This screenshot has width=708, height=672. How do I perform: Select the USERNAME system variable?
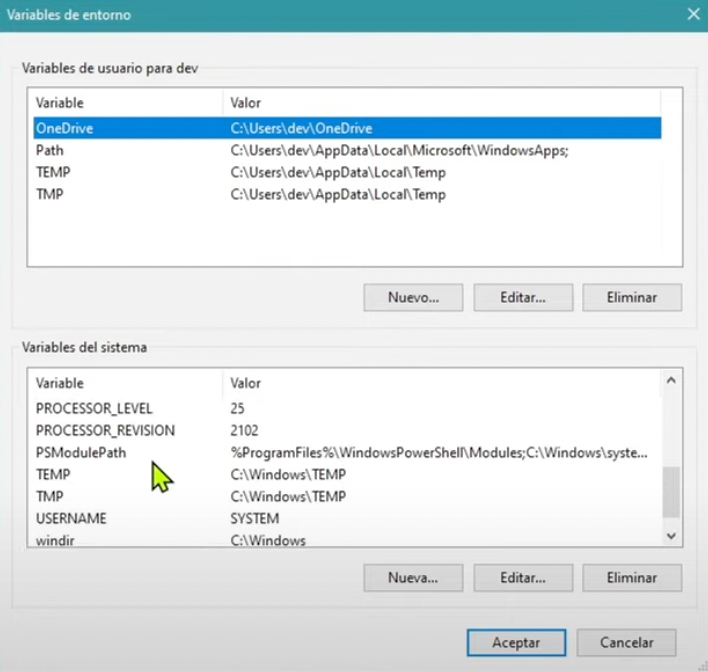coord(71,518)
